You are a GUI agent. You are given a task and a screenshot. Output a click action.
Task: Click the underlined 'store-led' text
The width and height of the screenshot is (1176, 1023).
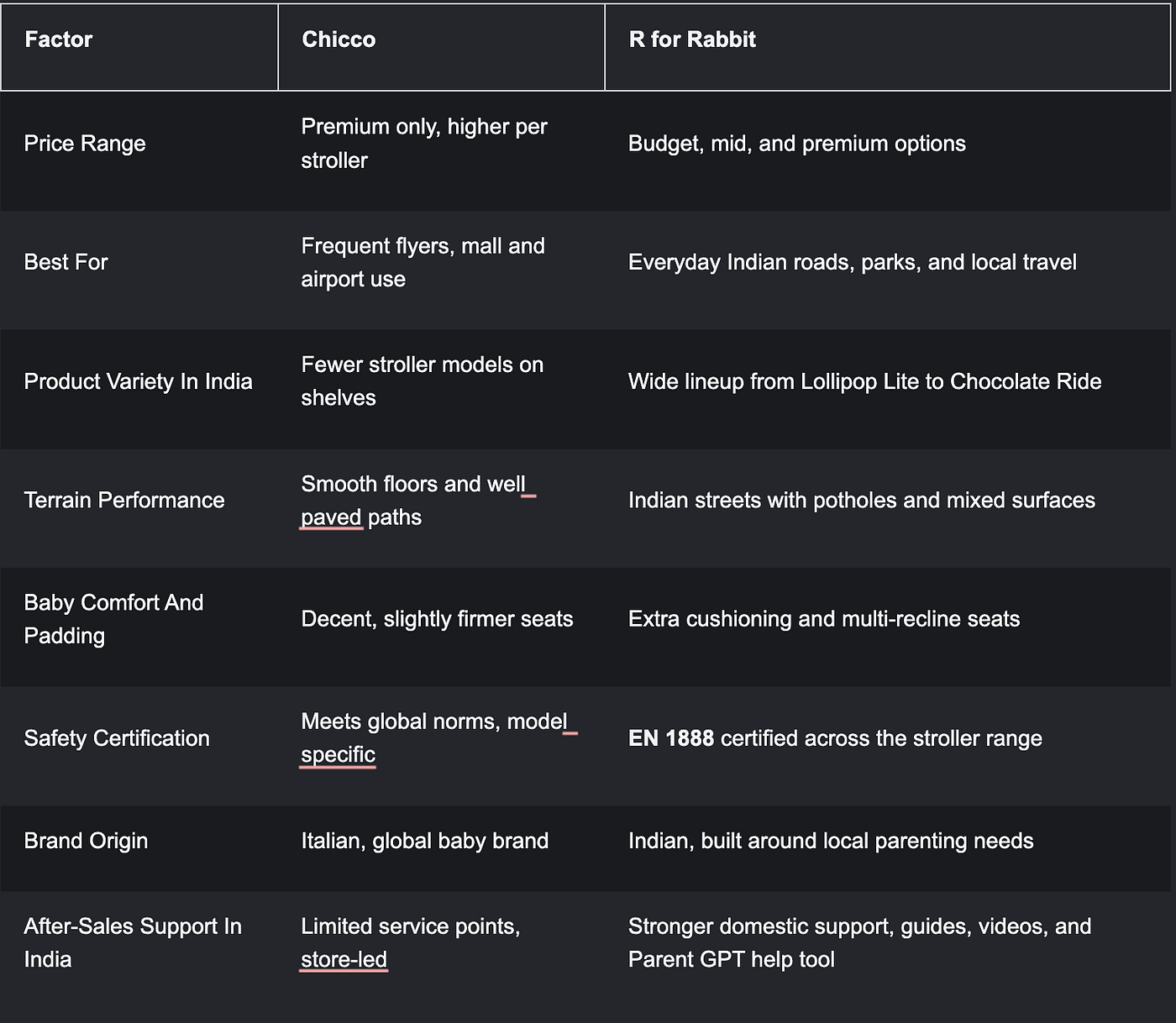(344, 959)
